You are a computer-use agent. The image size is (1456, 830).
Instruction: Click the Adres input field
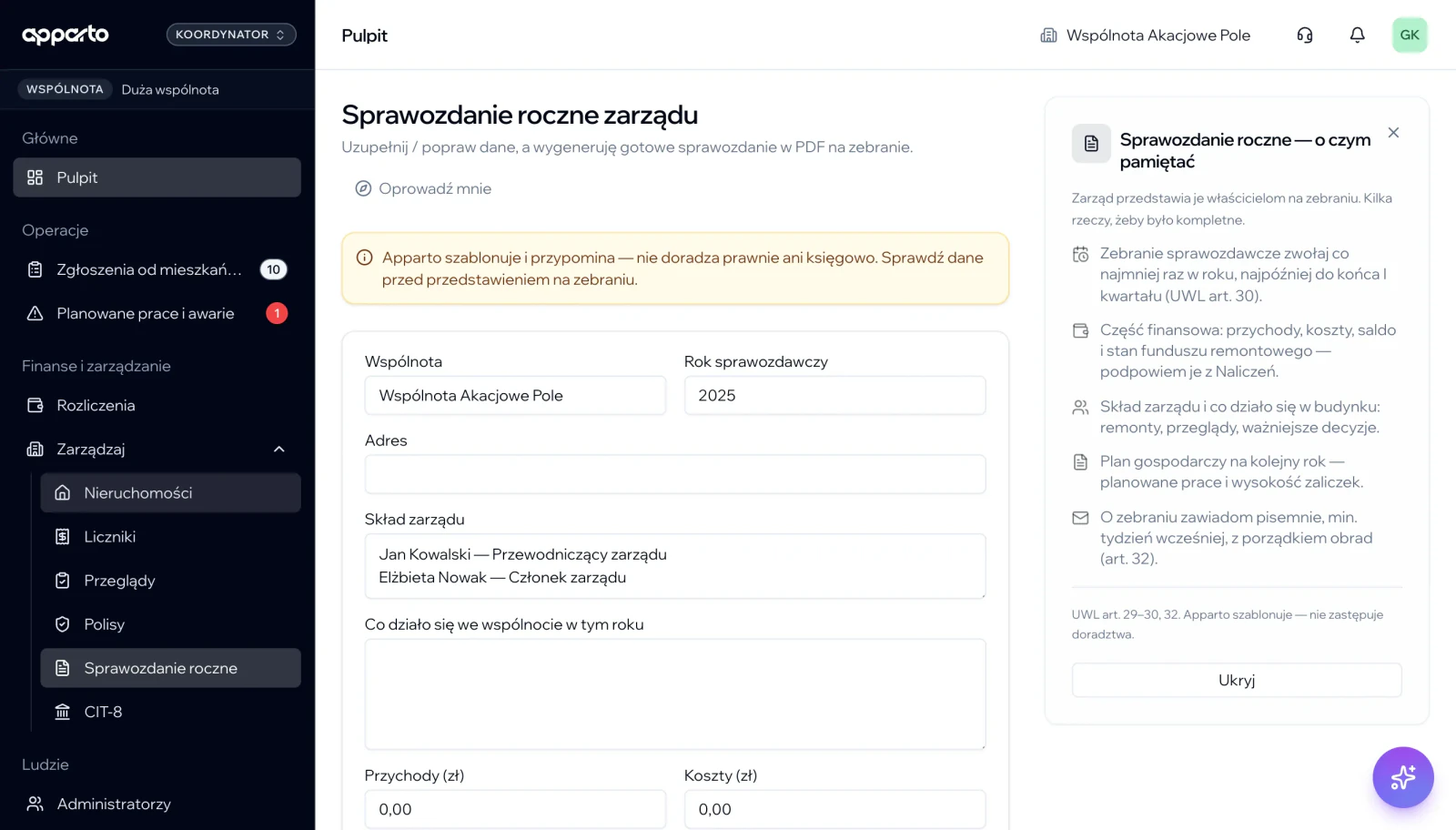(x=675, y=474)
